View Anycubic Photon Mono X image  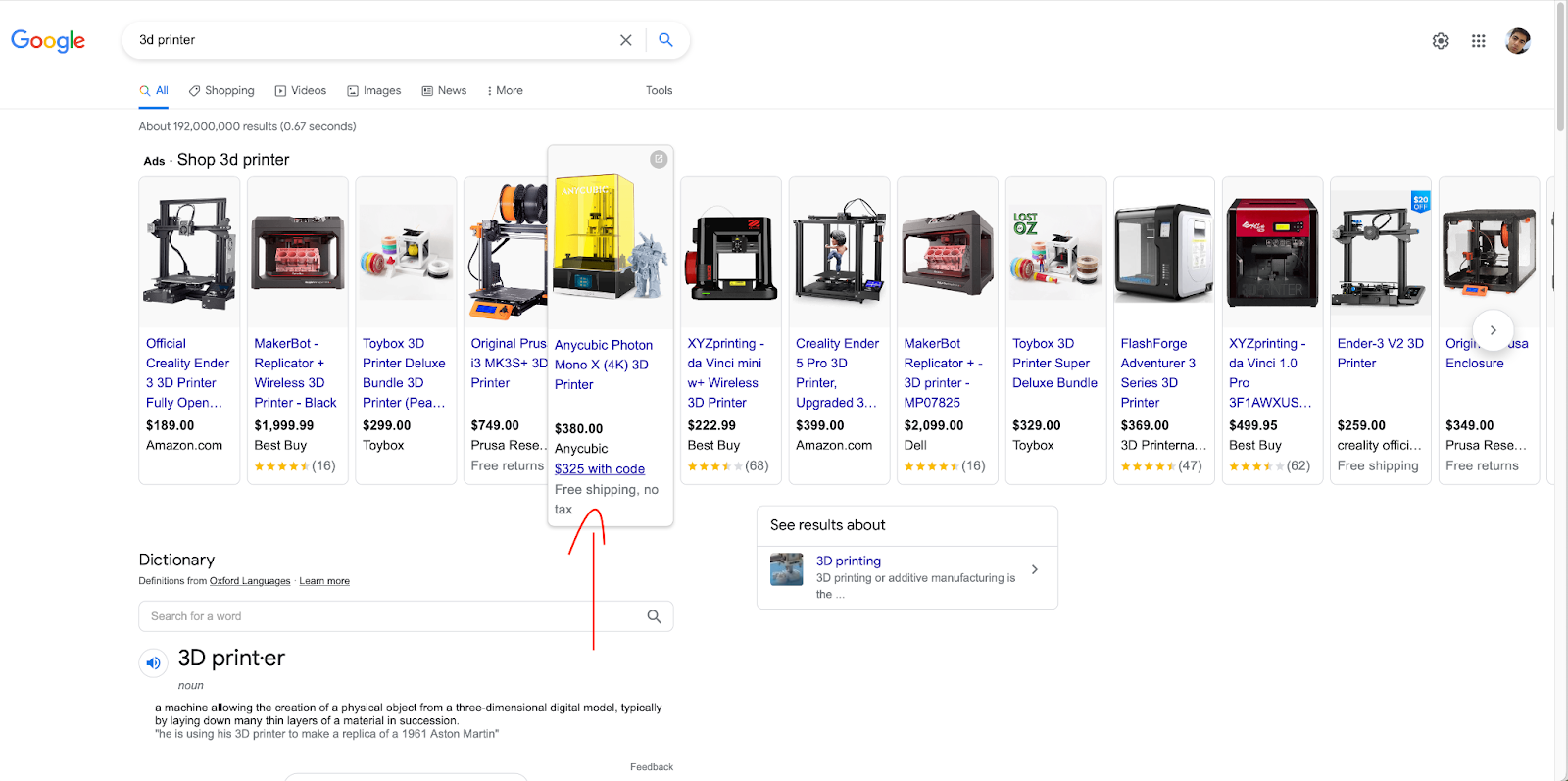click(611, 238)
